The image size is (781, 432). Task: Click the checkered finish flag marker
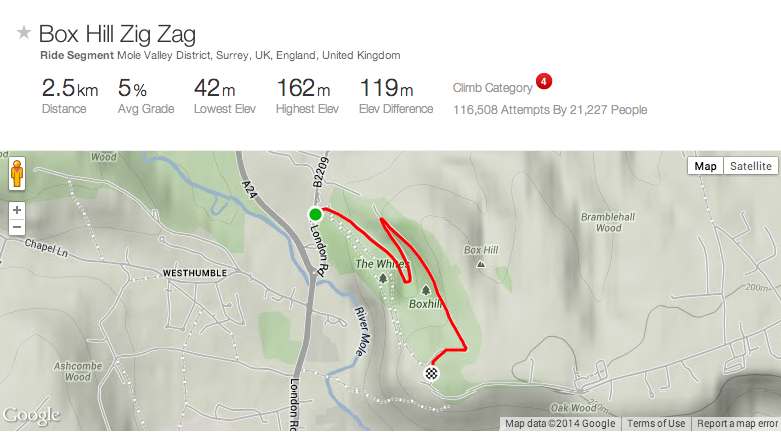pos(431,374)
